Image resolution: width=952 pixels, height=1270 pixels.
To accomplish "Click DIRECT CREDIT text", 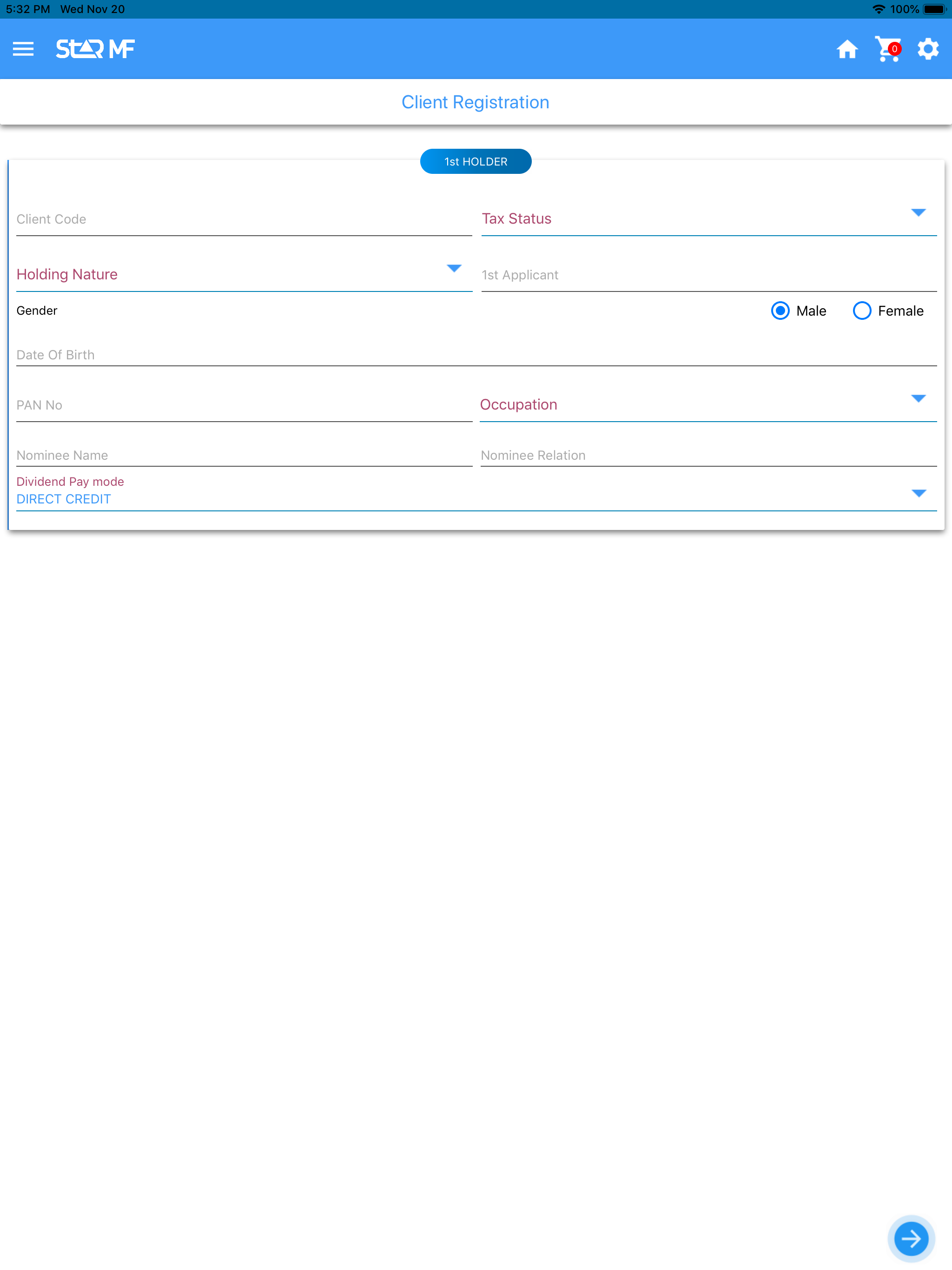I will (x=63, y=499).
